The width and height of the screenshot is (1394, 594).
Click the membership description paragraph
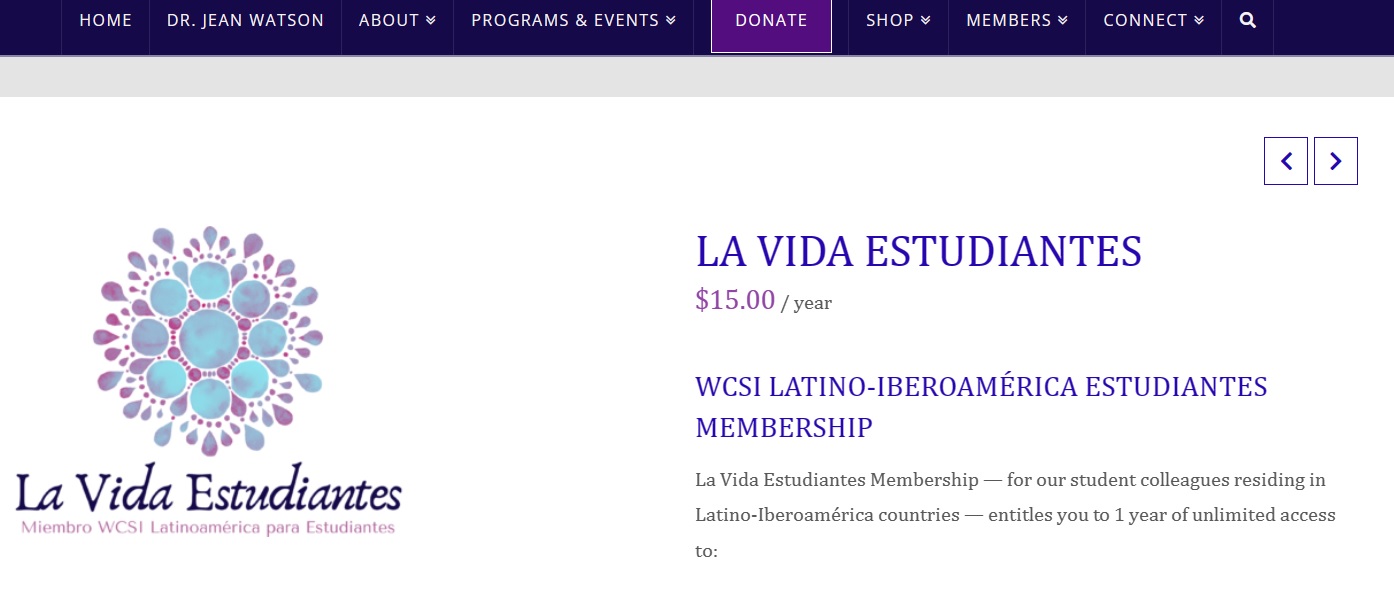click(x=1016, y=515)
